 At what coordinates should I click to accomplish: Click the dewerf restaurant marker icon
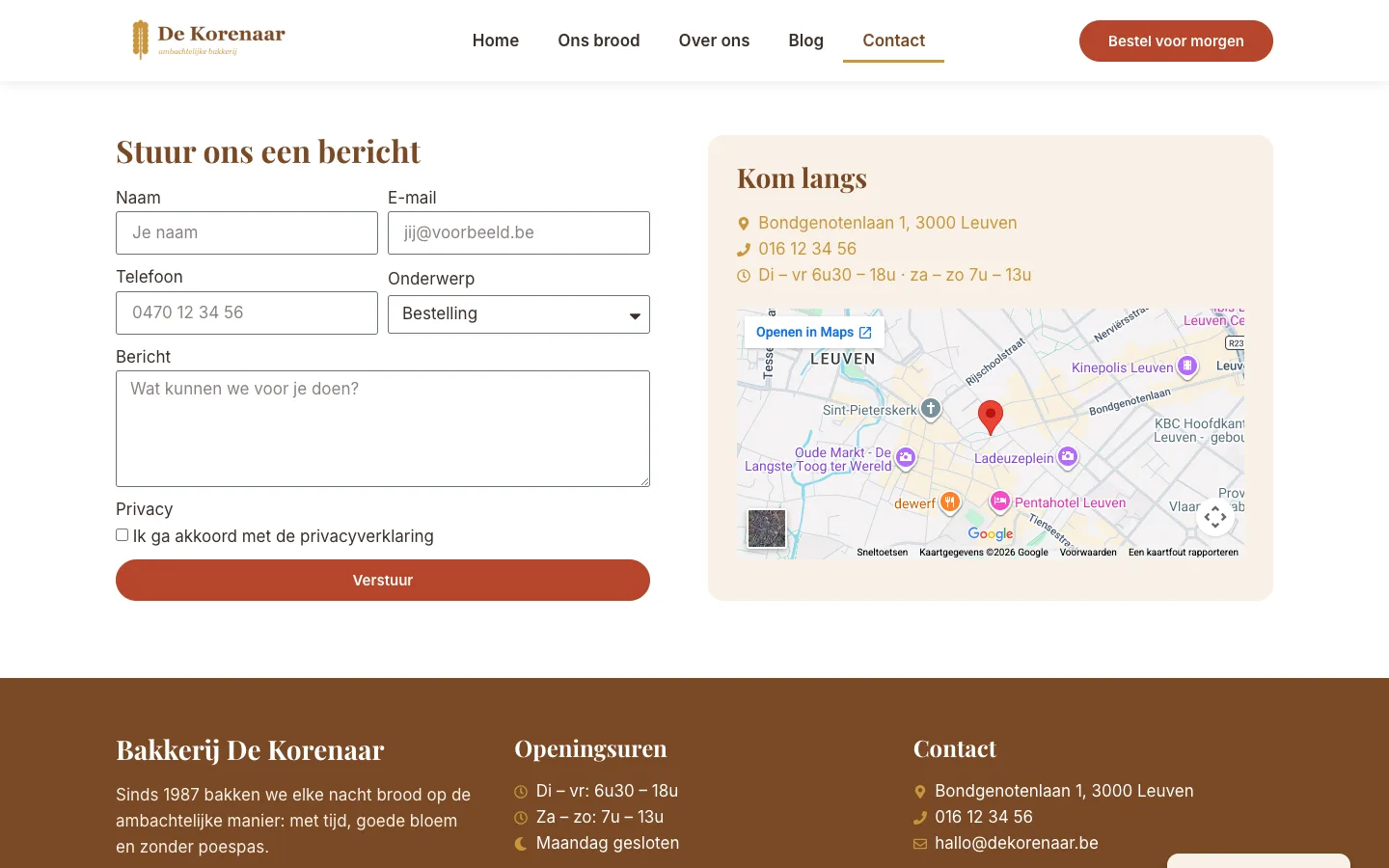(950, 502)
